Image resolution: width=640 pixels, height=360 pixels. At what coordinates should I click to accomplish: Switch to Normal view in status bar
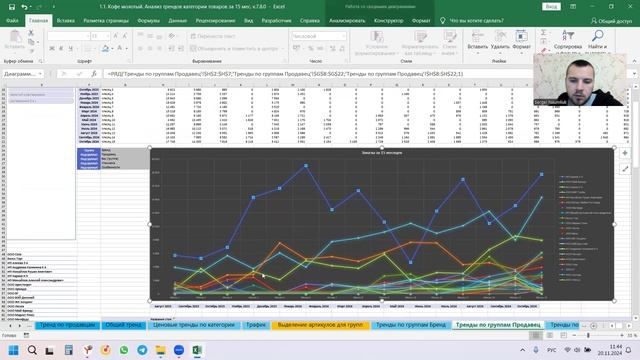coord(536,335)
